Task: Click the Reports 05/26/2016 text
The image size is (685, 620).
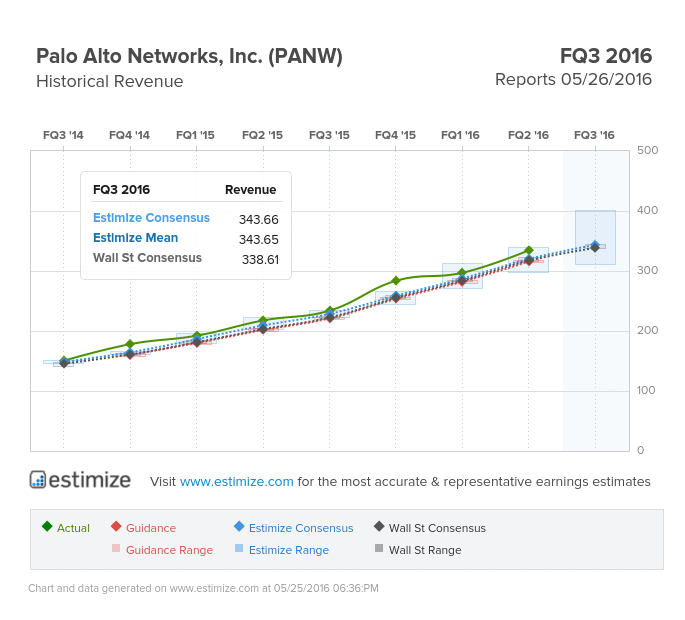Action: (x=573, y=80)
